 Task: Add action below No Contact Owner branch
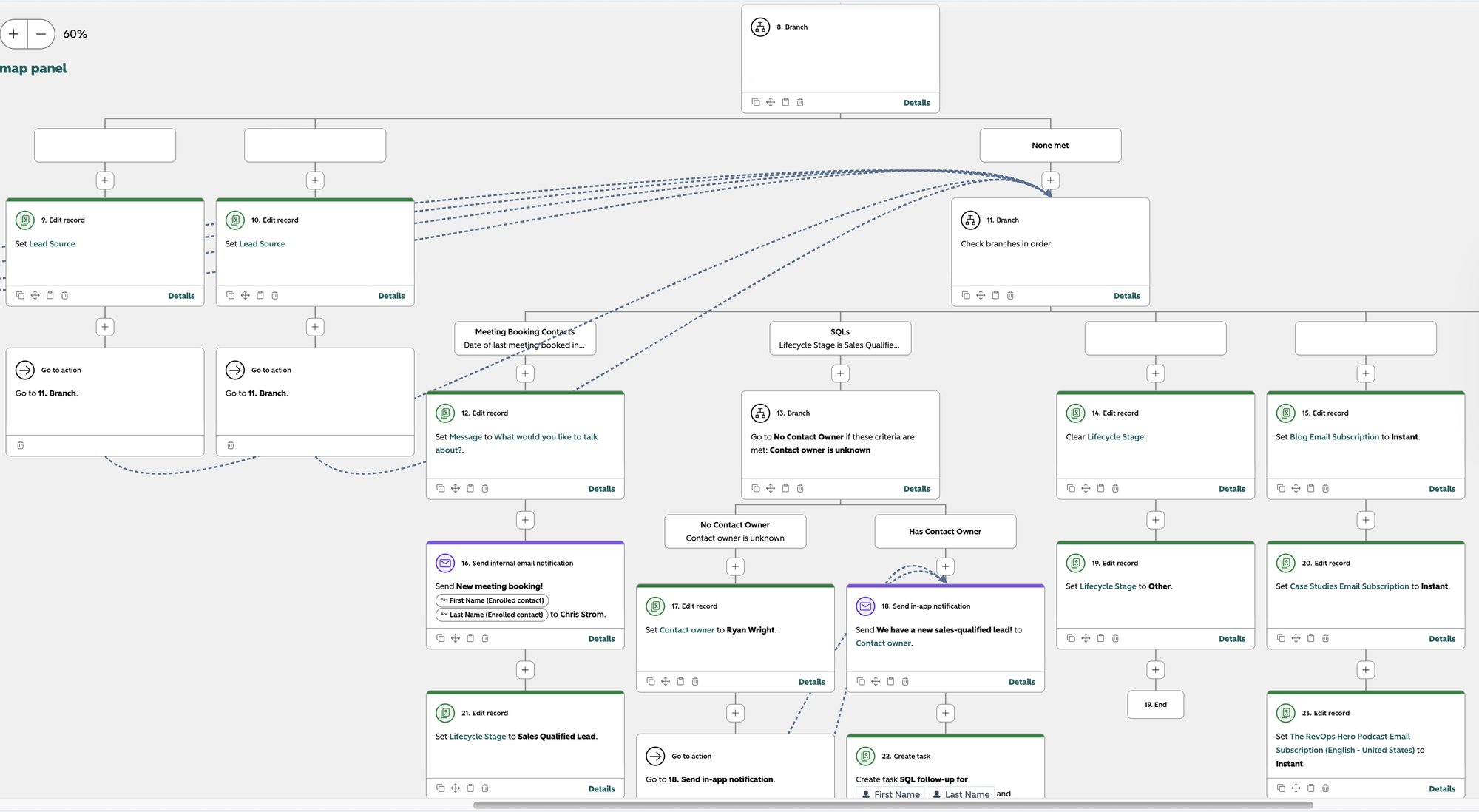pos(735,566)
